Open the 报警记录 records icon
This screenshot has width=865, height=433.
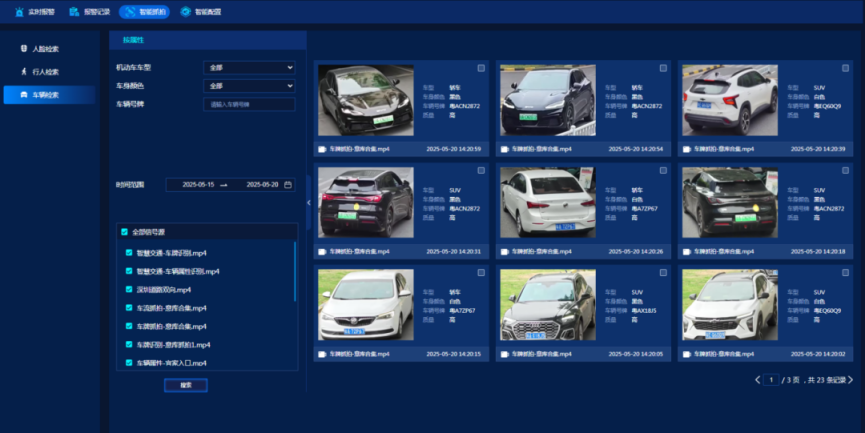[74, 12]
